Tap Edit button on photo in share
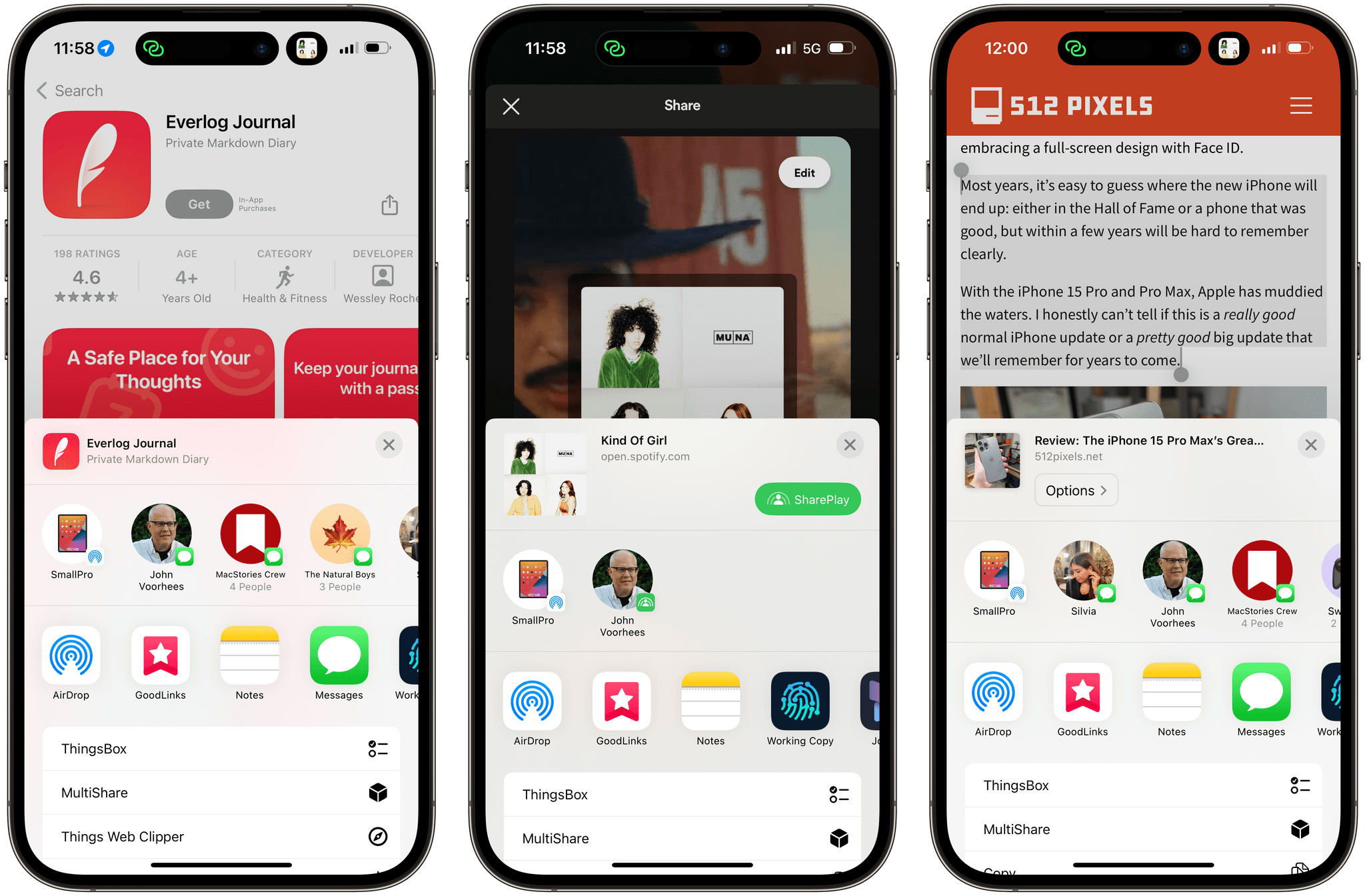Image resolution: width=1365 pixels, height=896 pixels. point(806,172)
